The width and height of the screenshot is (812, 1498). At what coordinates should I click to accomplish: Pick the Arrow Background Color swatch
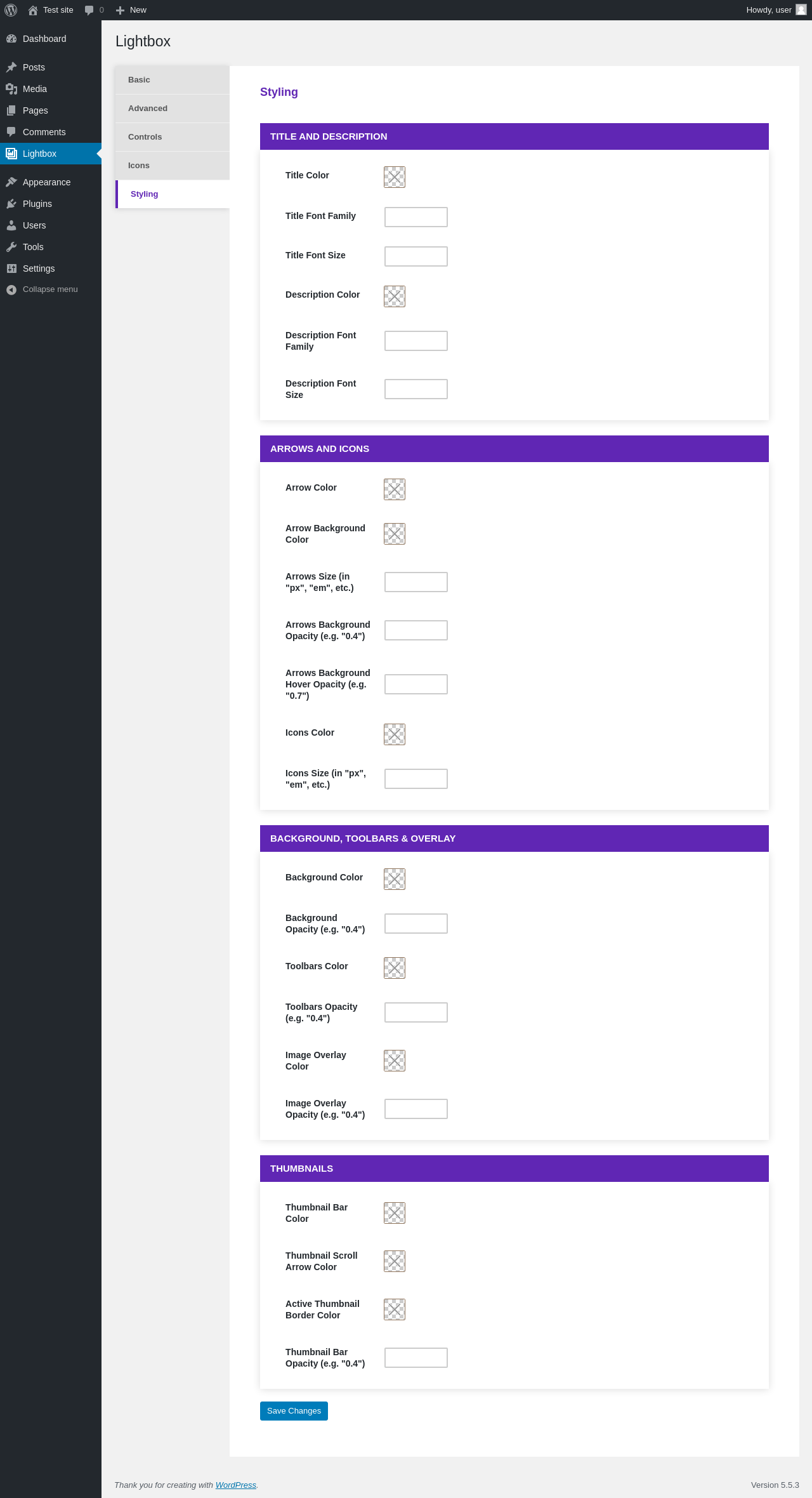pos(395,534)
